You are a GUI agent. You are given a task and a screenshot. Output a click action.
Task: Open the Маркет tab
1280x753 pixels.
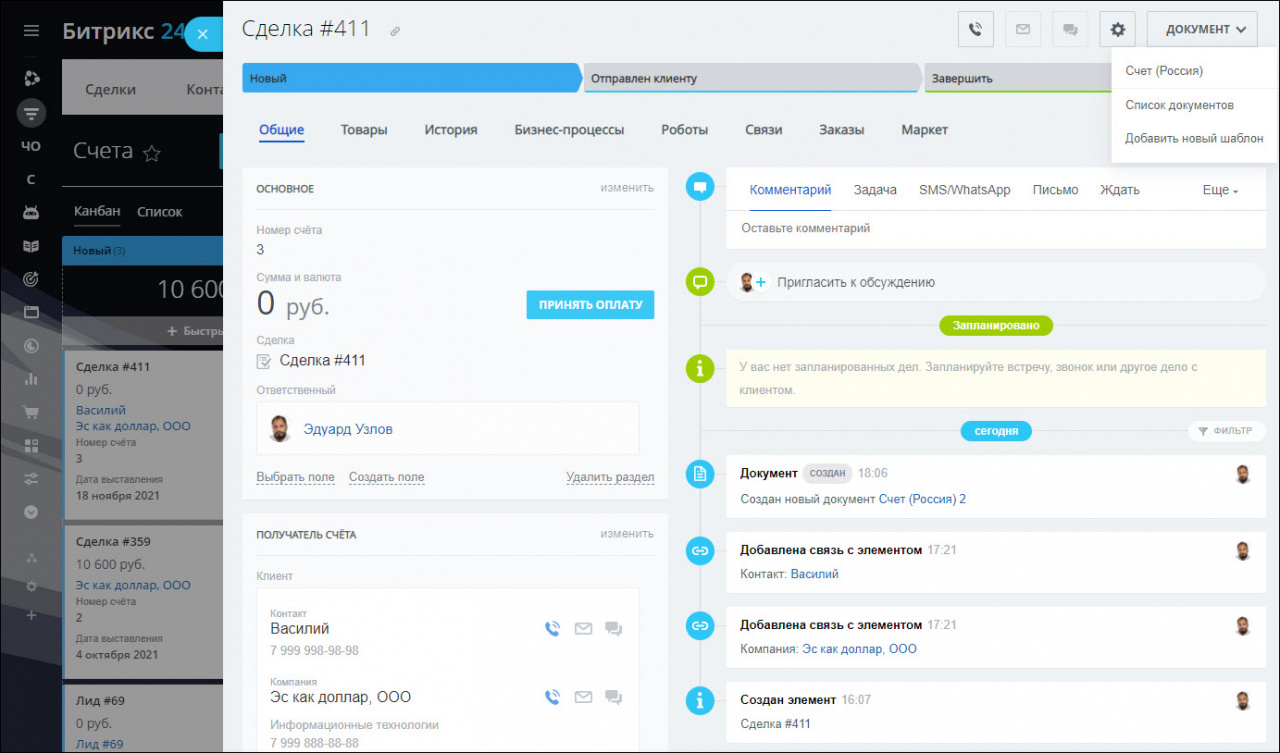[924, 130]
